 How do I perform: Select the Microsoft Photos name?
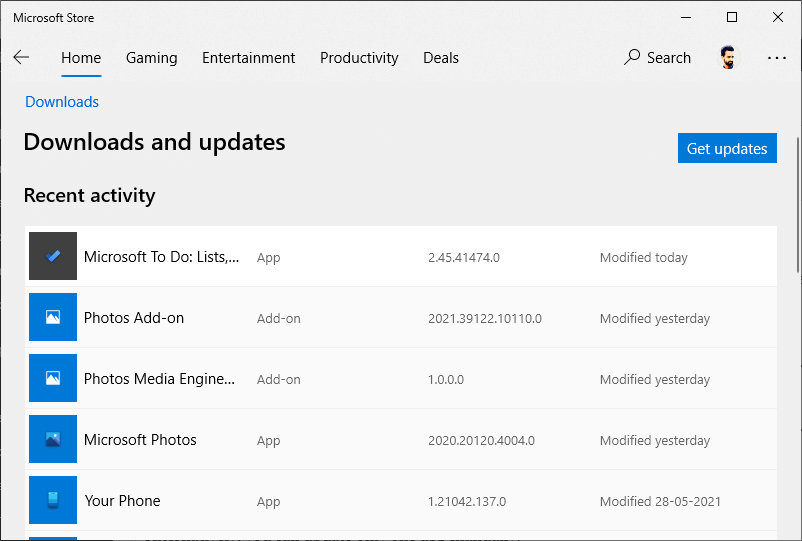click(x=140, y=440)
